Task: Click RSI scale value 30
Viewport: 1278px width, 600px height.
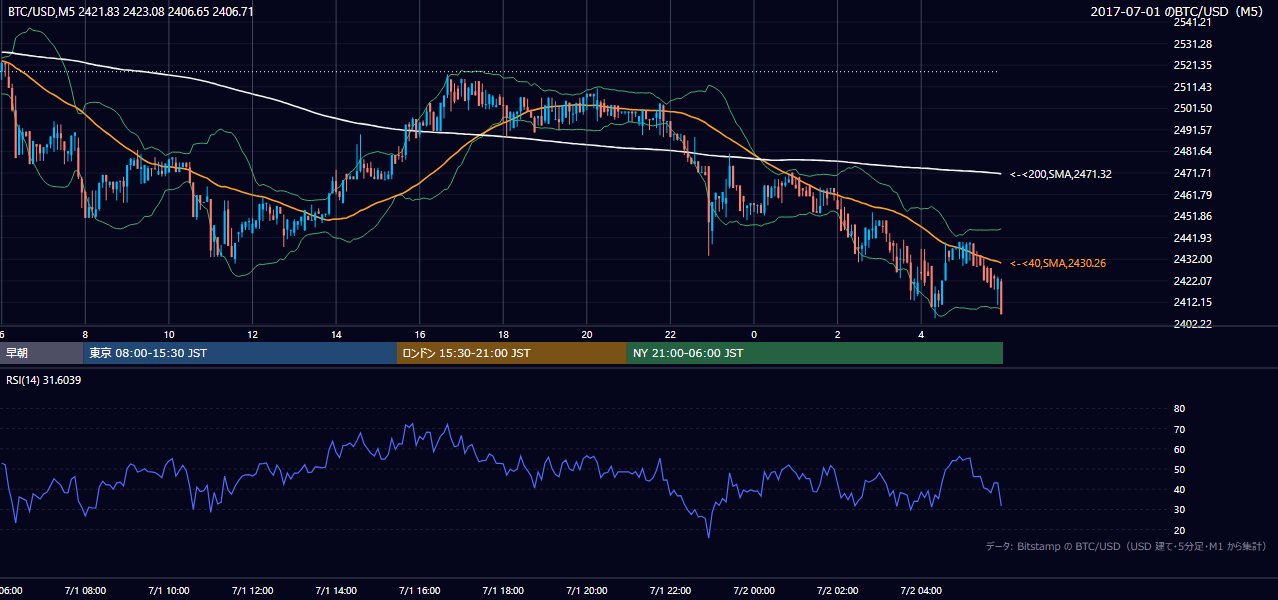Action: pos(1179,510)
